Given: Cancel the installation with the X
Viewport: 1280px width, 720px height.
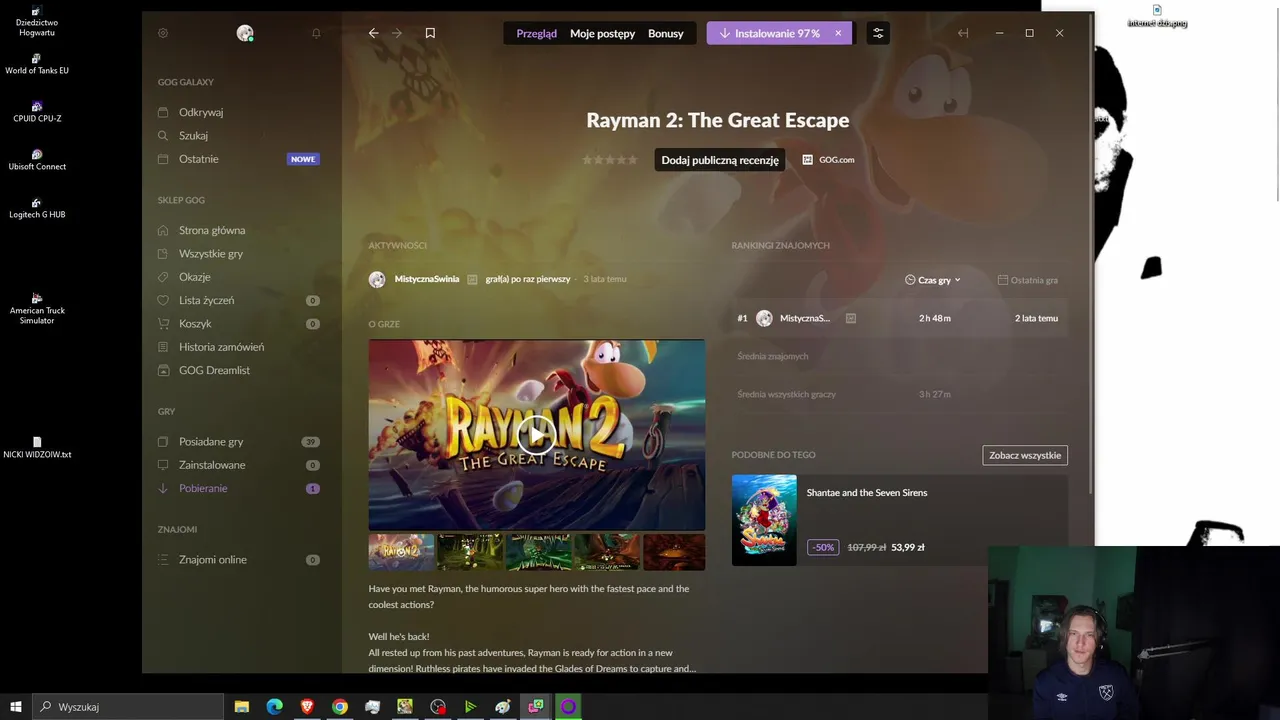Looking at the screenshot, I should [x=838, y=33].
